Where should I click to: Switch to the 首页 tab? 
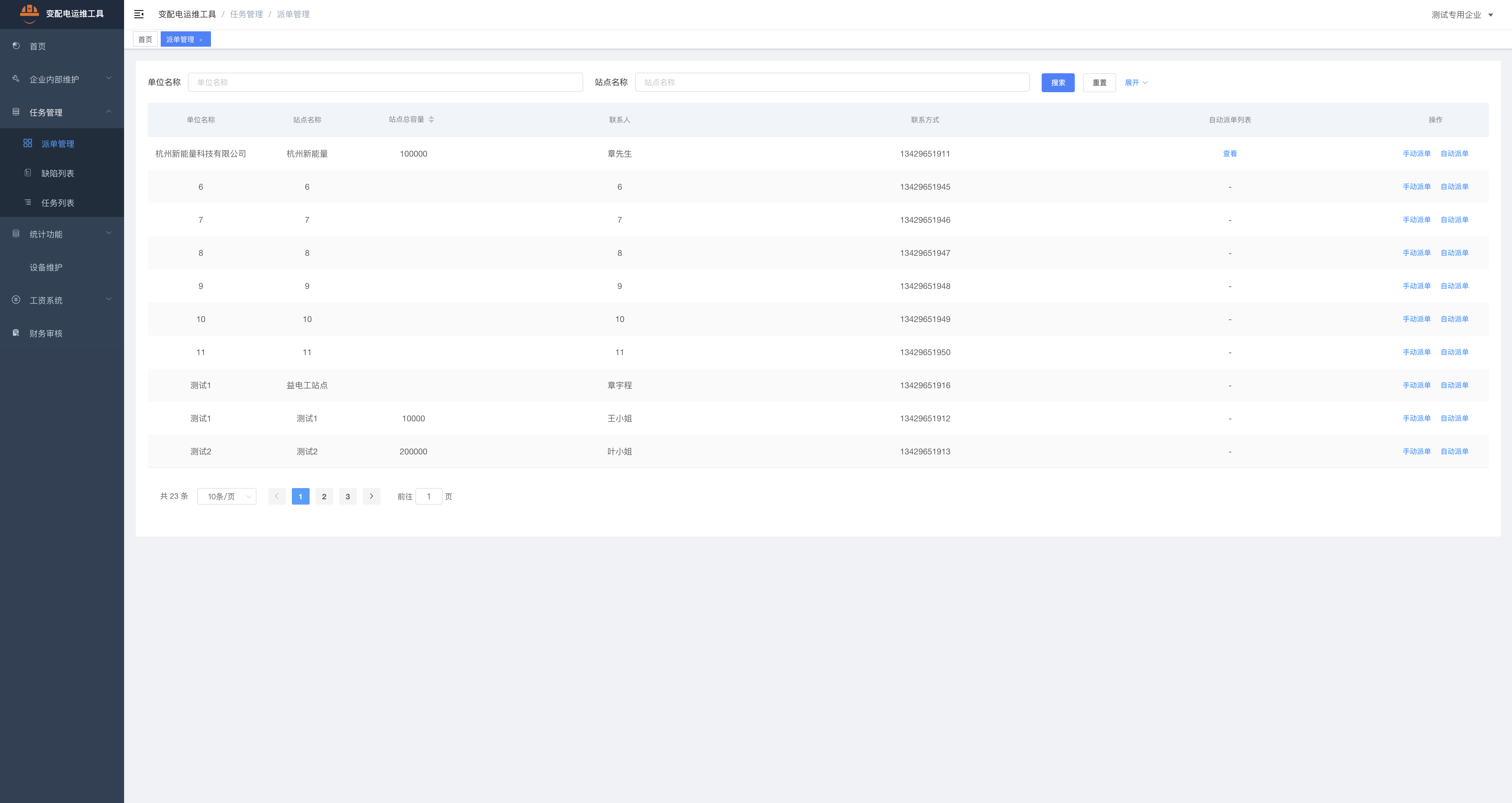[x=145, y=39]
